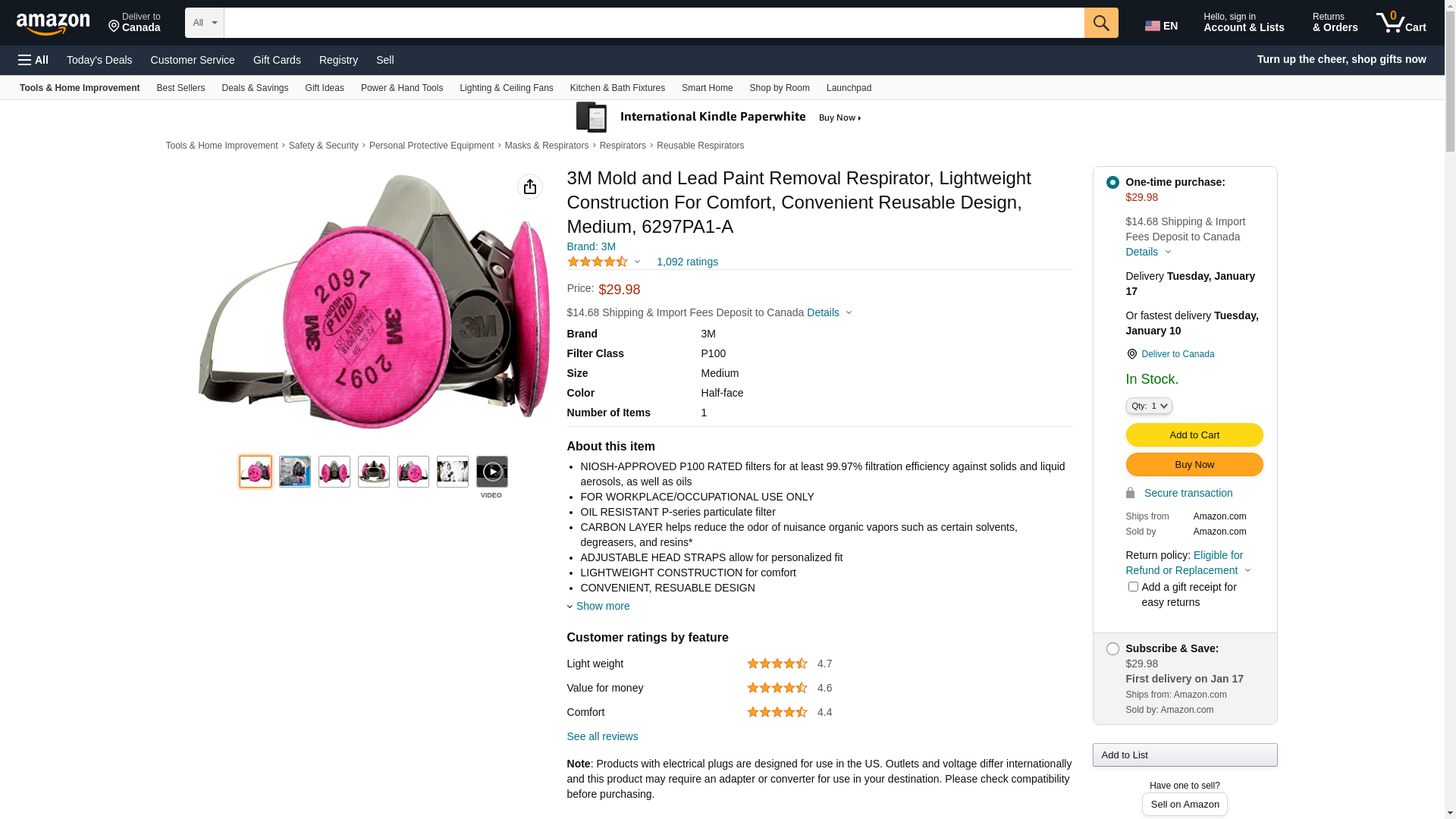This screenshot has width=1456, height=819.
Task: Play the product video thumbnail
Action: coord(492,472)
